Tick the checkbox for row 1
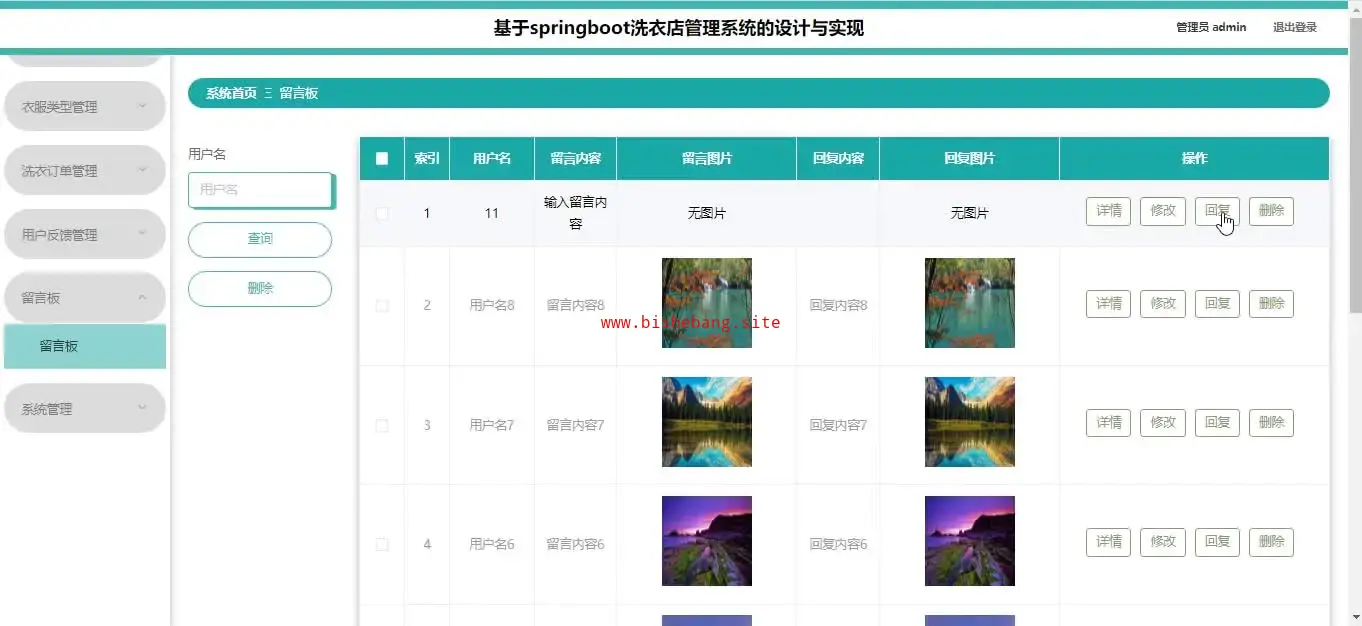 382,213
